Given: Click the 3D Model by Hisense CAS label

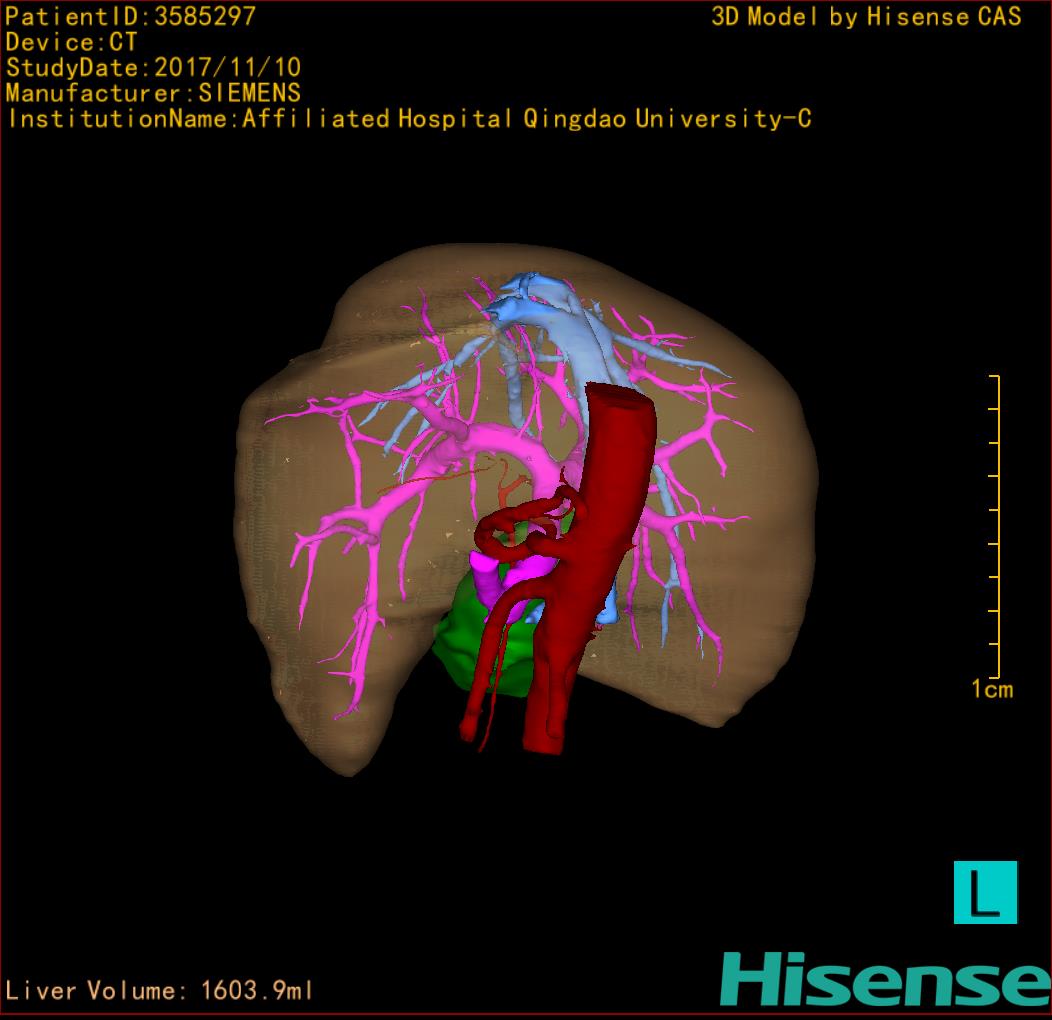Looking at the screenshot, I should click(x=866, y=16).
